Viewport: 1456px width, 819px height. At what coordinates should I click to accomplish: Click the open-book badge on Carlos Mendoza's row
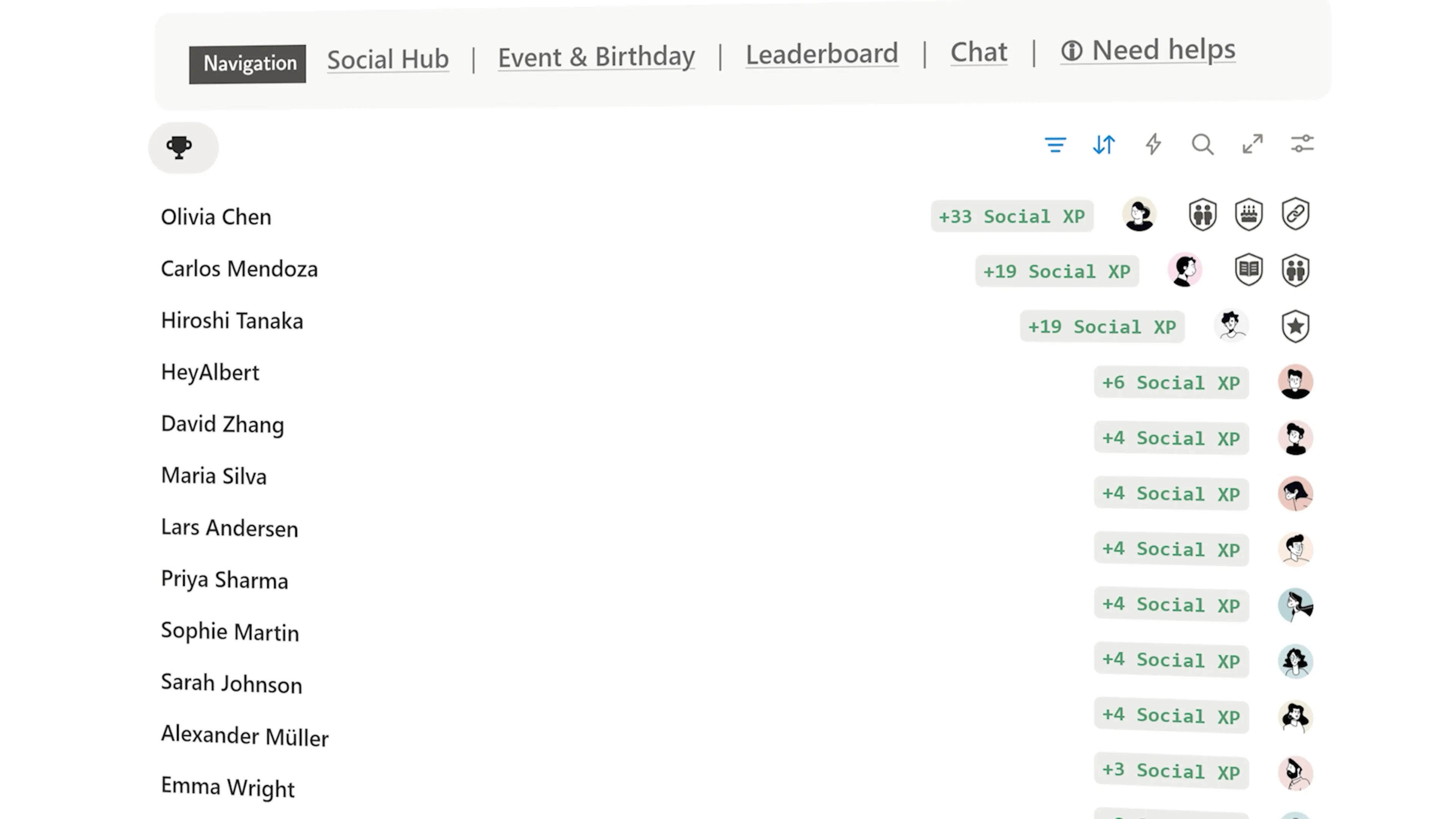(1249, 270)
